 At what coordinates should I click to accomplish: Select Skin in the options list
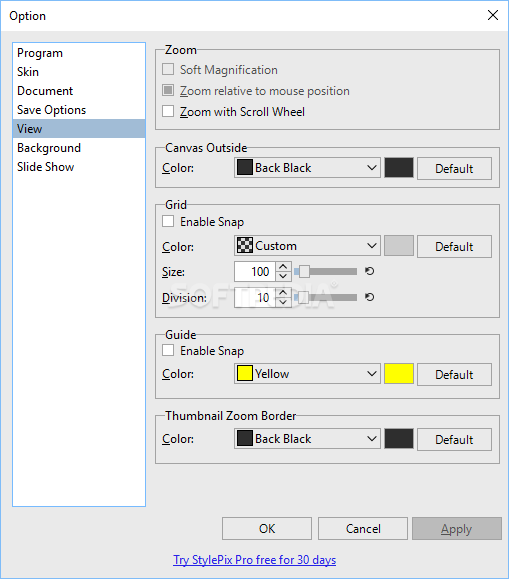click(79, 72)
